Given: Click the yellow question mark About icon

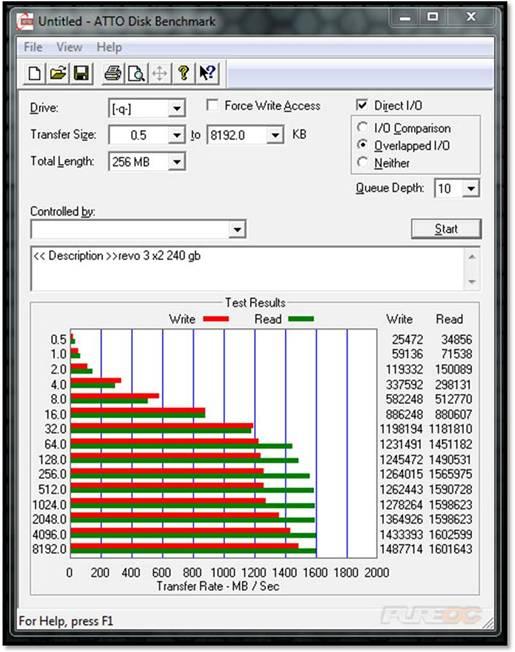Looking at the screenshot, I should point(183,73).
